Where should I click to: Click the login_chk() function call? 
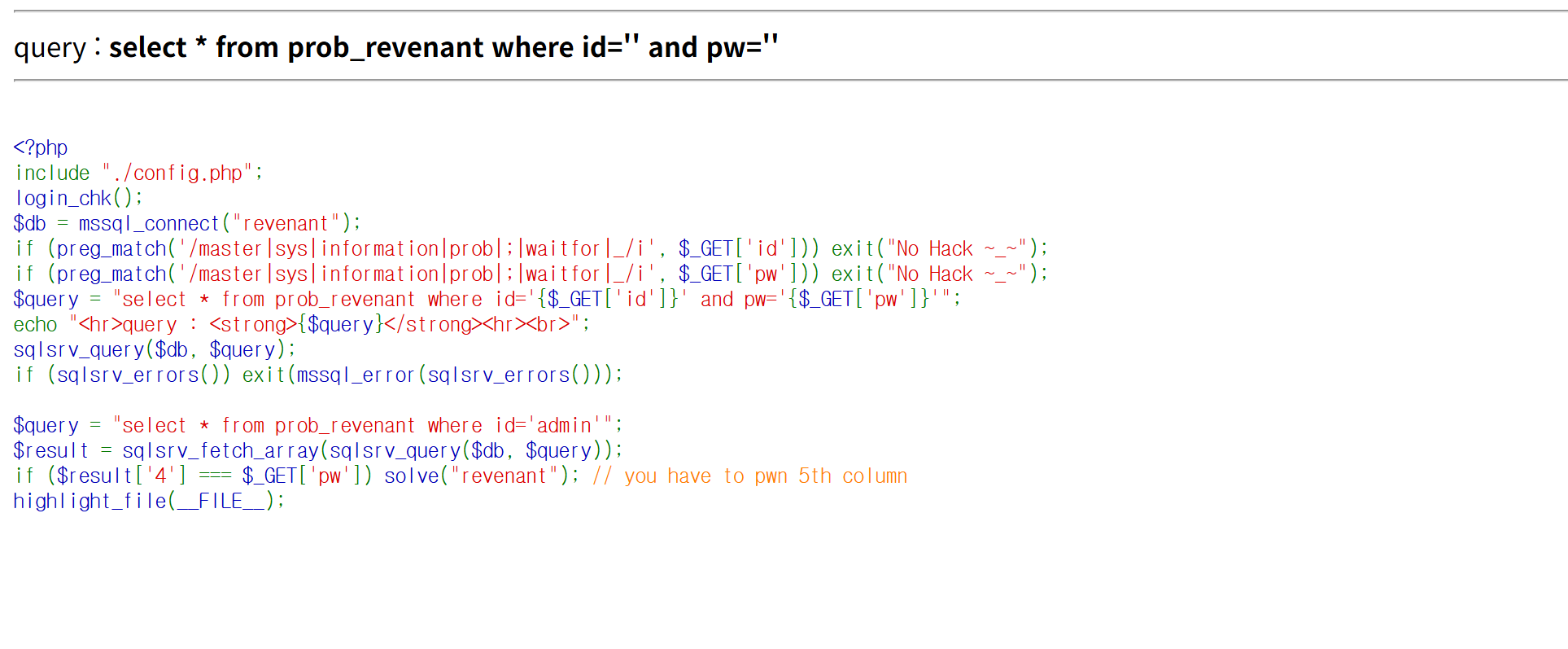click(78, 198)
